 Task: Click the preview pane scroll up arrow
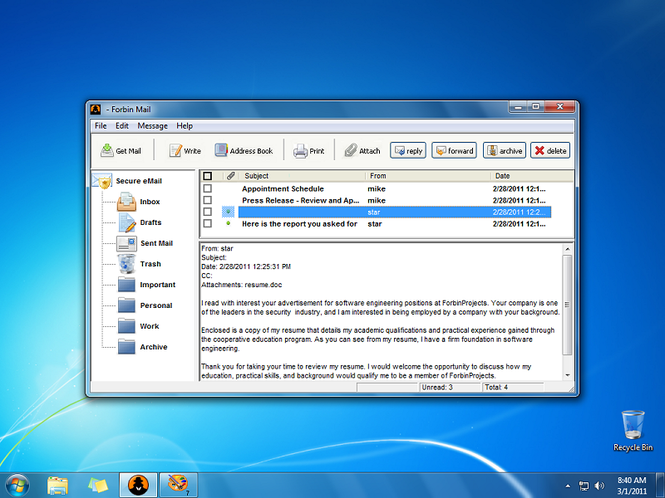click(567, 249)
